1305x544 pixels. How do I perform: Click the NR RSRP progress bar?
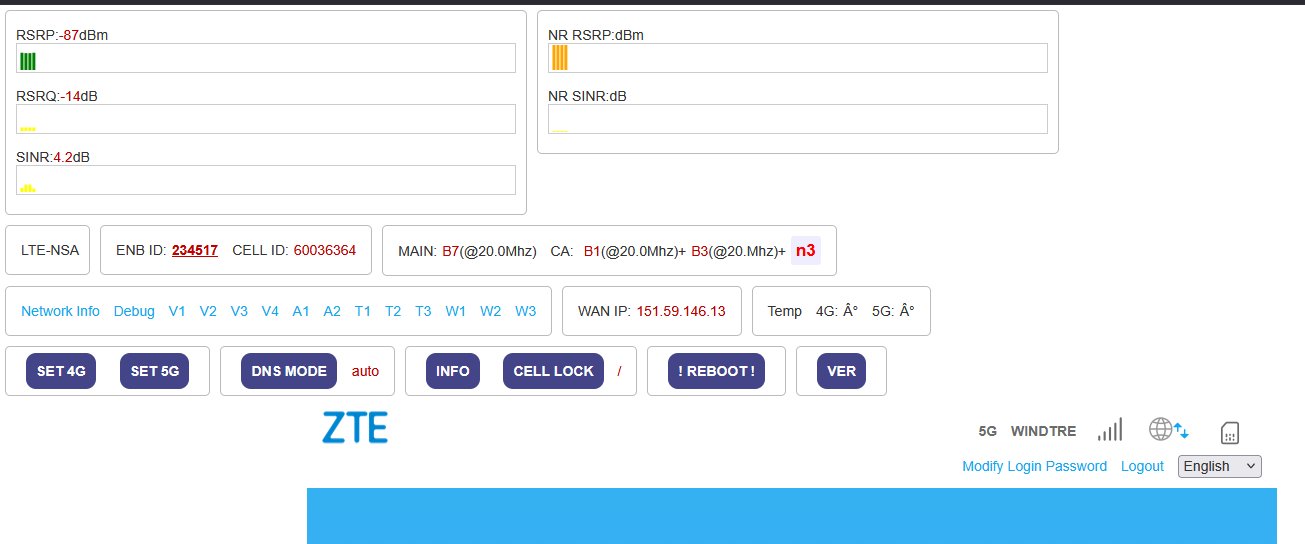(798, 58)
